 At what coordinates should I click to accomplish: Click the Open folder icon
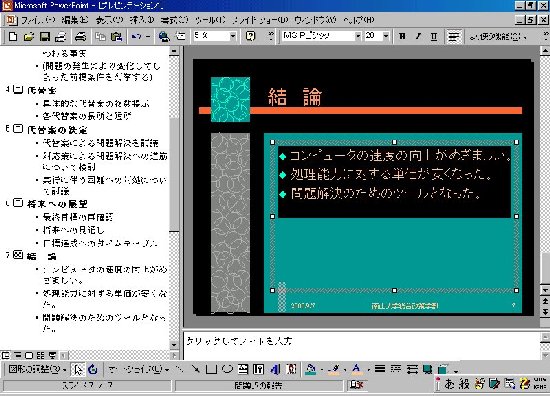click(29, 36)
